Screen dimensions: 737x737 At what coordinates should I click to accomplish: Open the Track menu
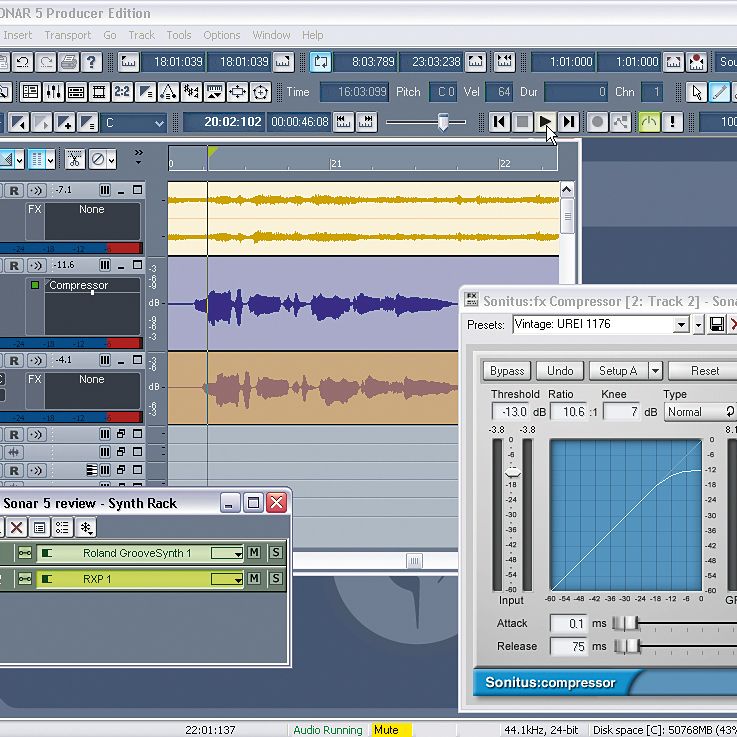(x=141, y=35)
